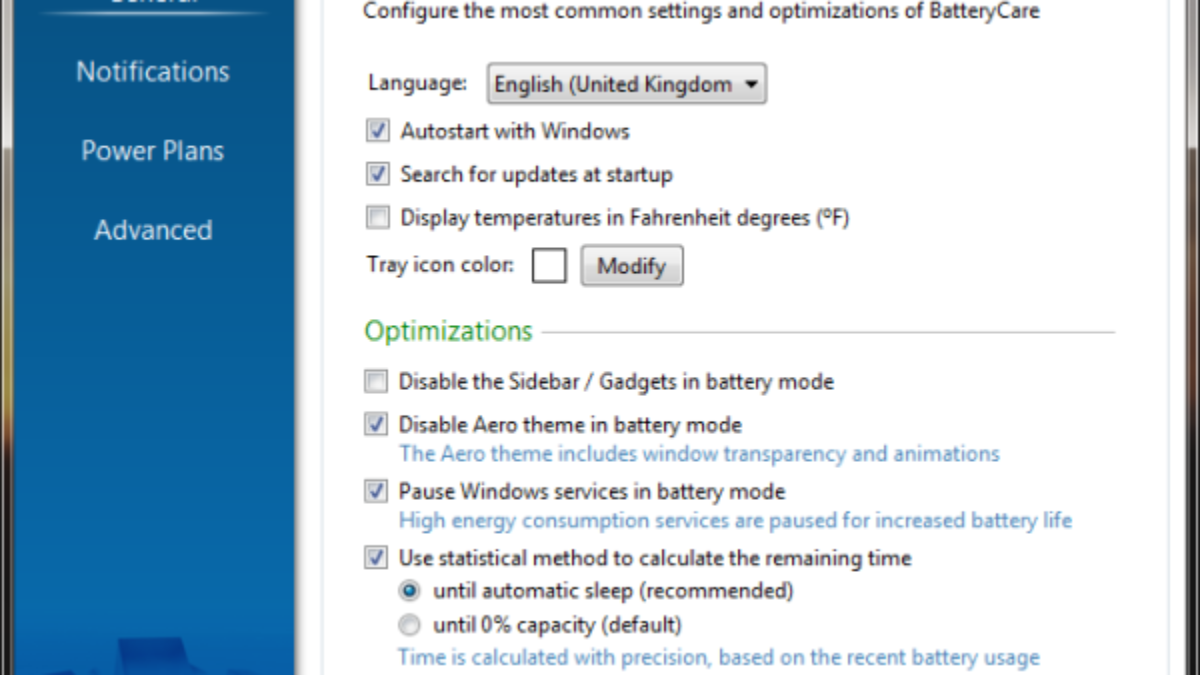This screenshot has height=675, width=1200.
Task: Open the Language dropdown
Action: [626, 85]
